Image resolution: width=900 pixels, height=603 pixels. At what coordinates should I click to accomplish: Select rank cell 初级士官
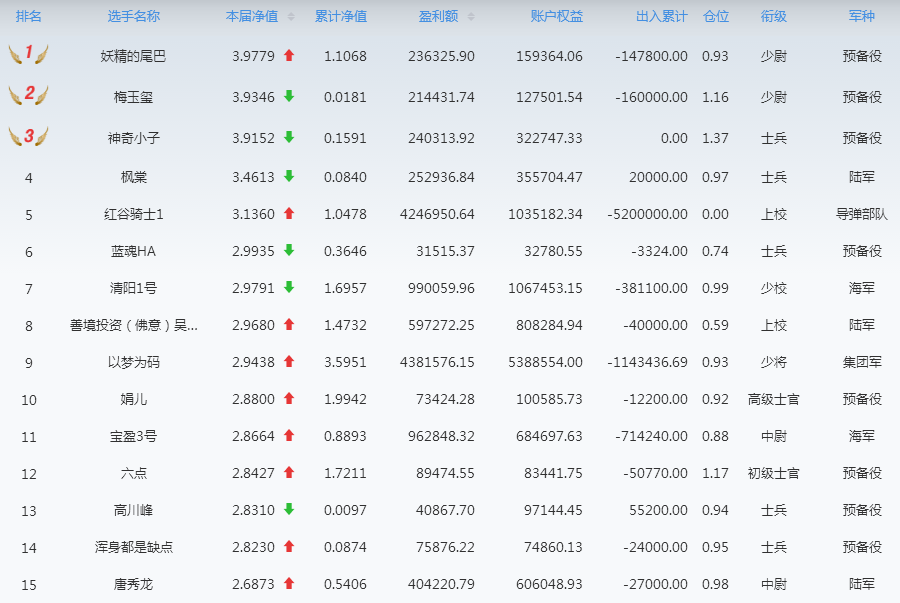tap(773, 473)
